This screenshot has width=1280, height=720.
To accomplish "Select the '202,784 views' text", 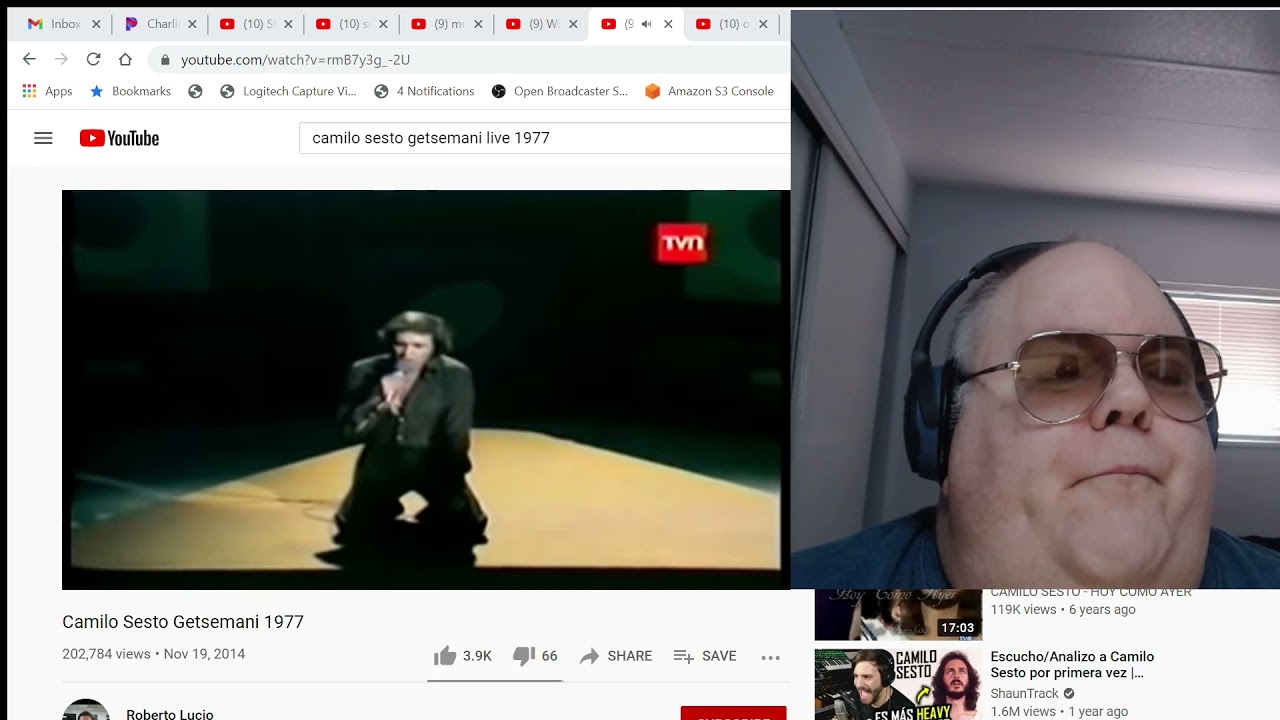I will [106, 654].
